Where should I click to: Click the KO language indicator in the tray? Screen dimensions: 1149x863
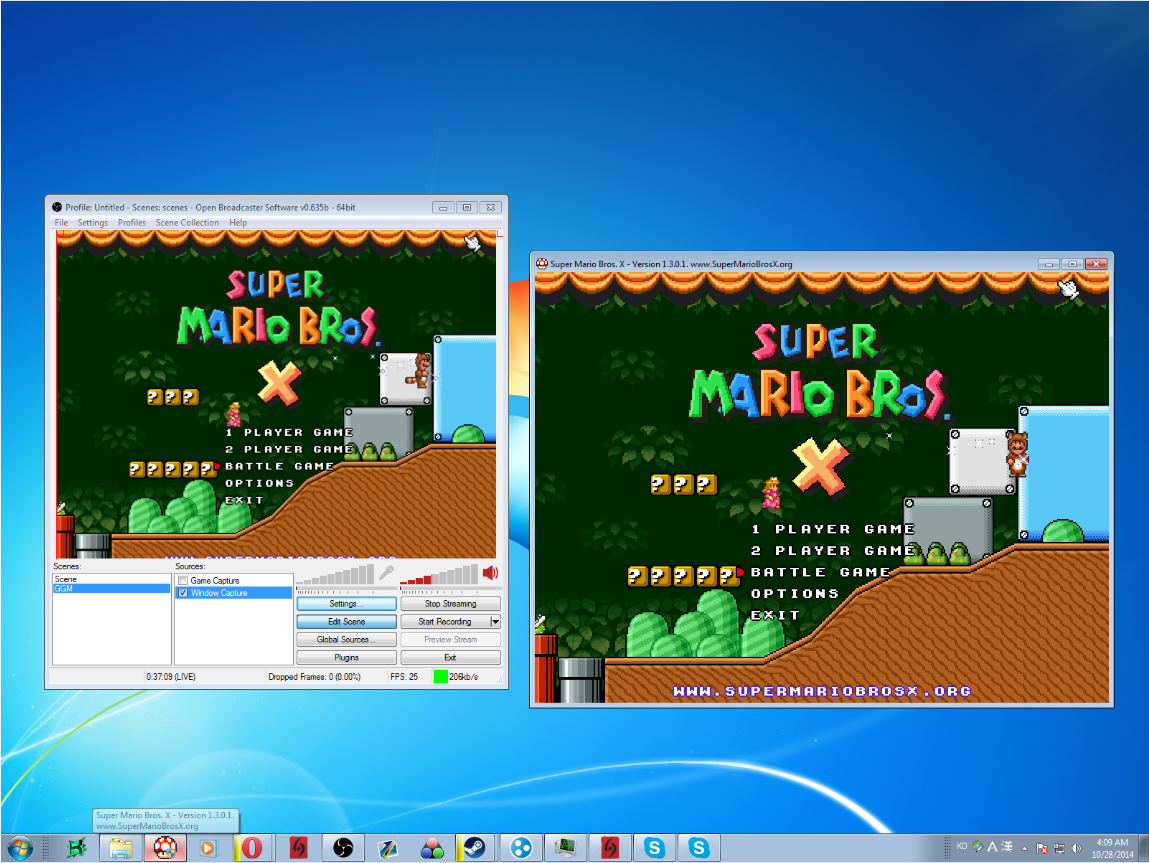[x=961, y=846]
